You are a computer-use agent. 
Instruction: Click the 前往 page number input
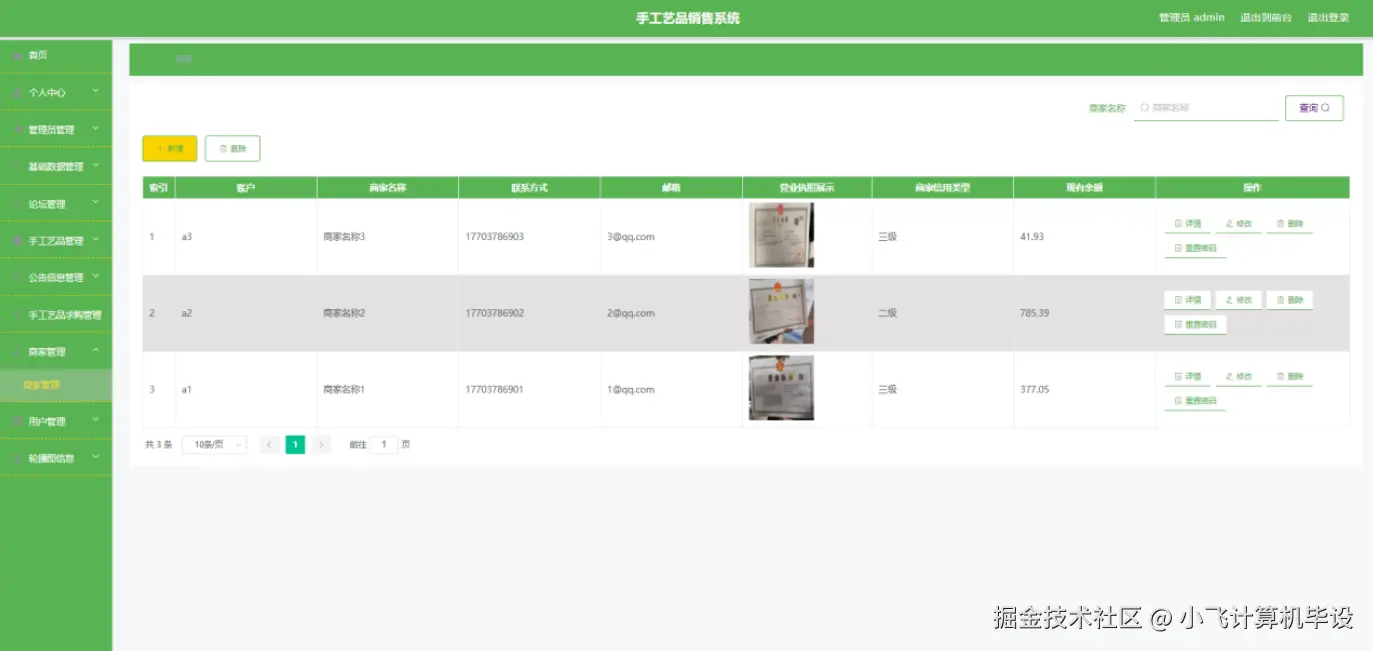point(383,445)
